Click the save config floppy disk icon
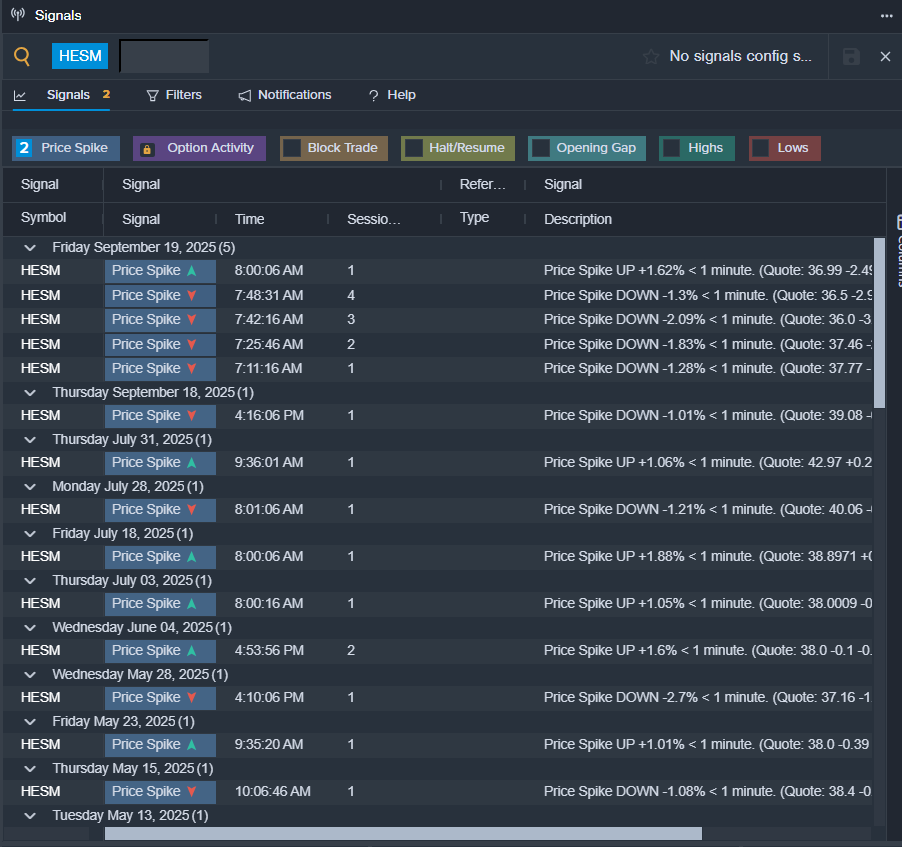The width and height of the screenshot is (902, 847). pyautogui.click(x=851, y=57)
